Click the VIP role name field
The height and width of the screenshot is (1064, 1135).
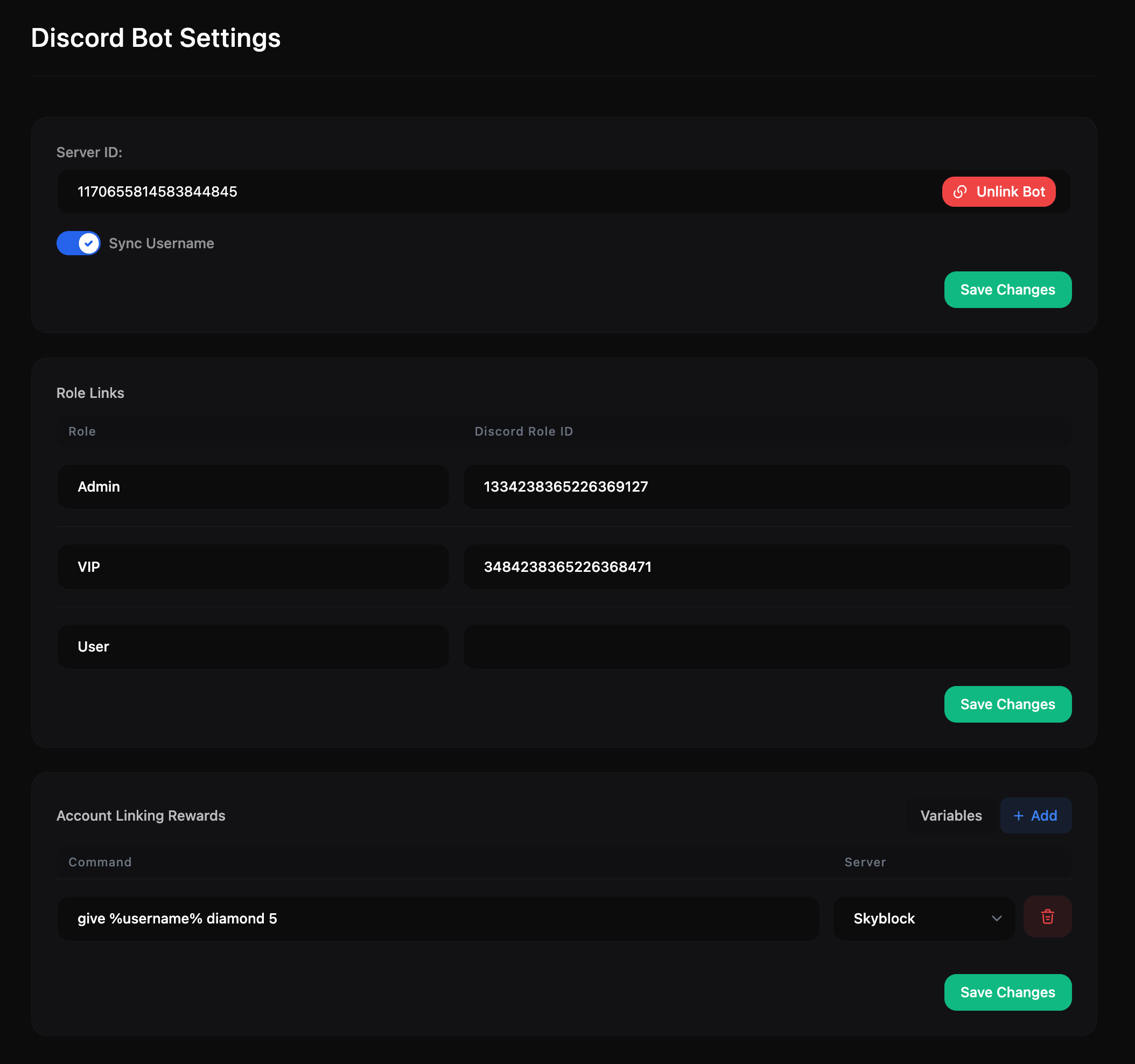click(253, 567)
